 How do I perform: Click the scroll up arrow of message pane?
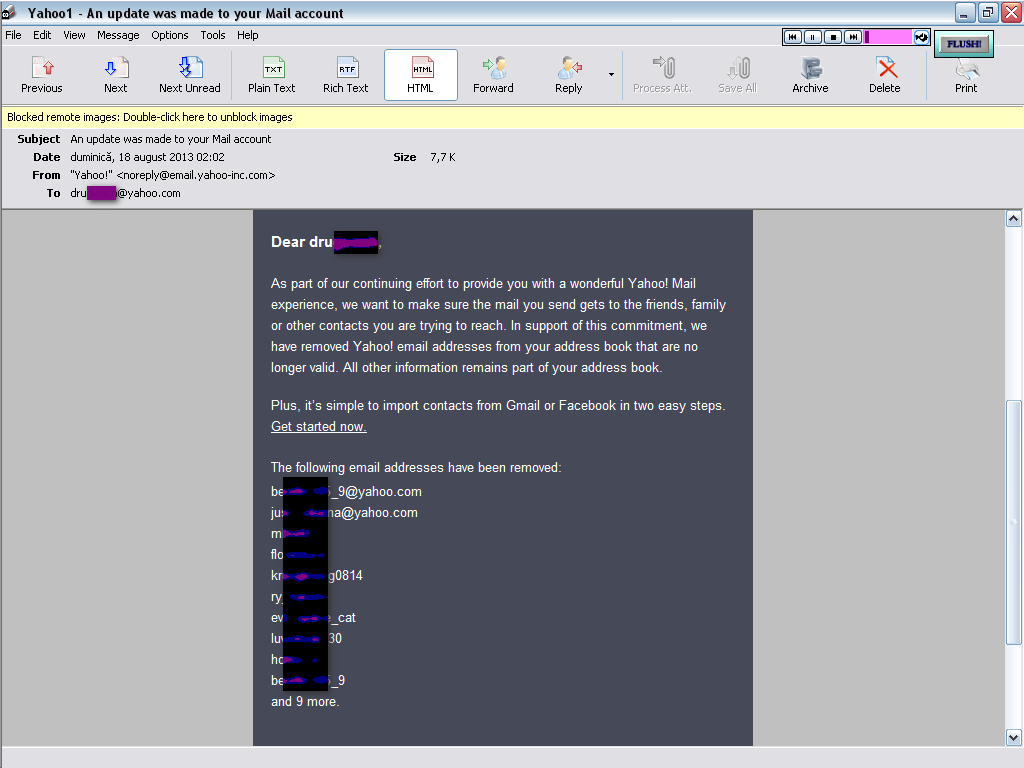(1014, 219)
